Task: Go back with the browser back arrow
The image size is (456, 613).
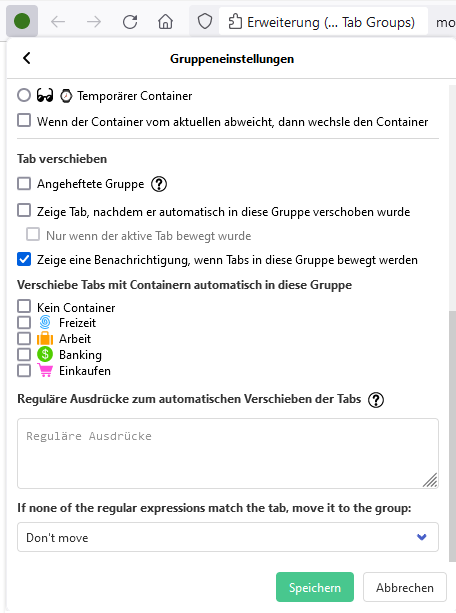Action: (58, 22)
